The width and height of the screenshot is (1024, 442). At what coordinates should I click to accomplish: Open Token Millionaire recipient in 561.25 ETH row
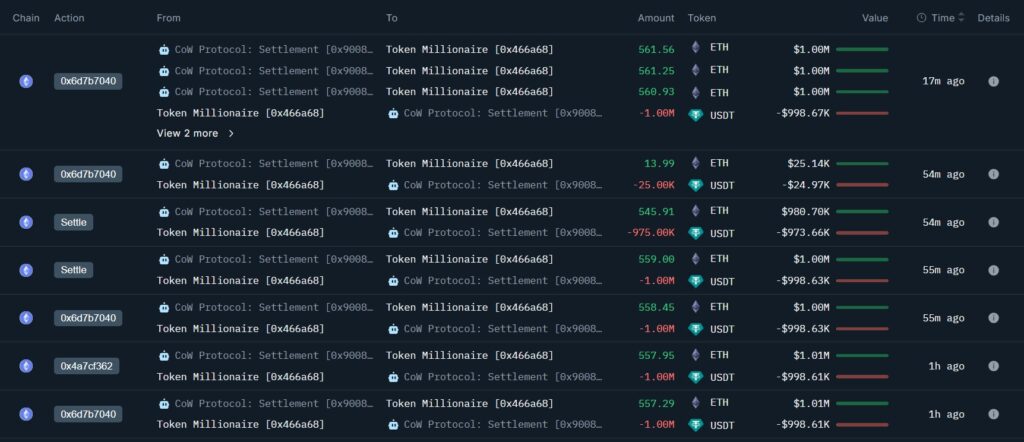click(x=470, y=71)
